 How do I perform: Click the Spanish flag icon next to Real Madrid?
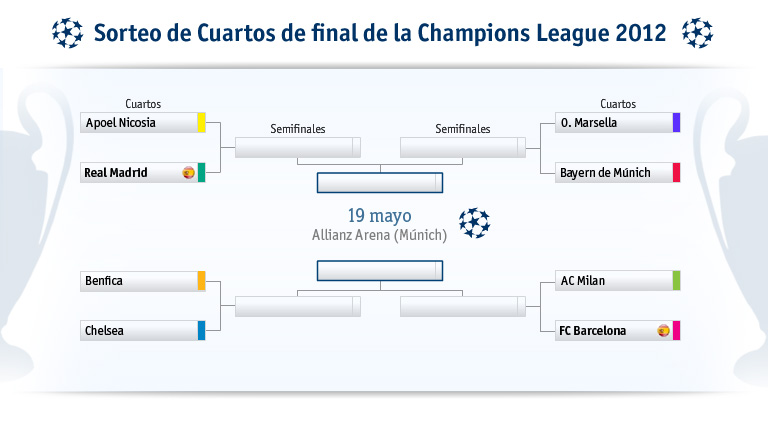[x=188, y=173]
